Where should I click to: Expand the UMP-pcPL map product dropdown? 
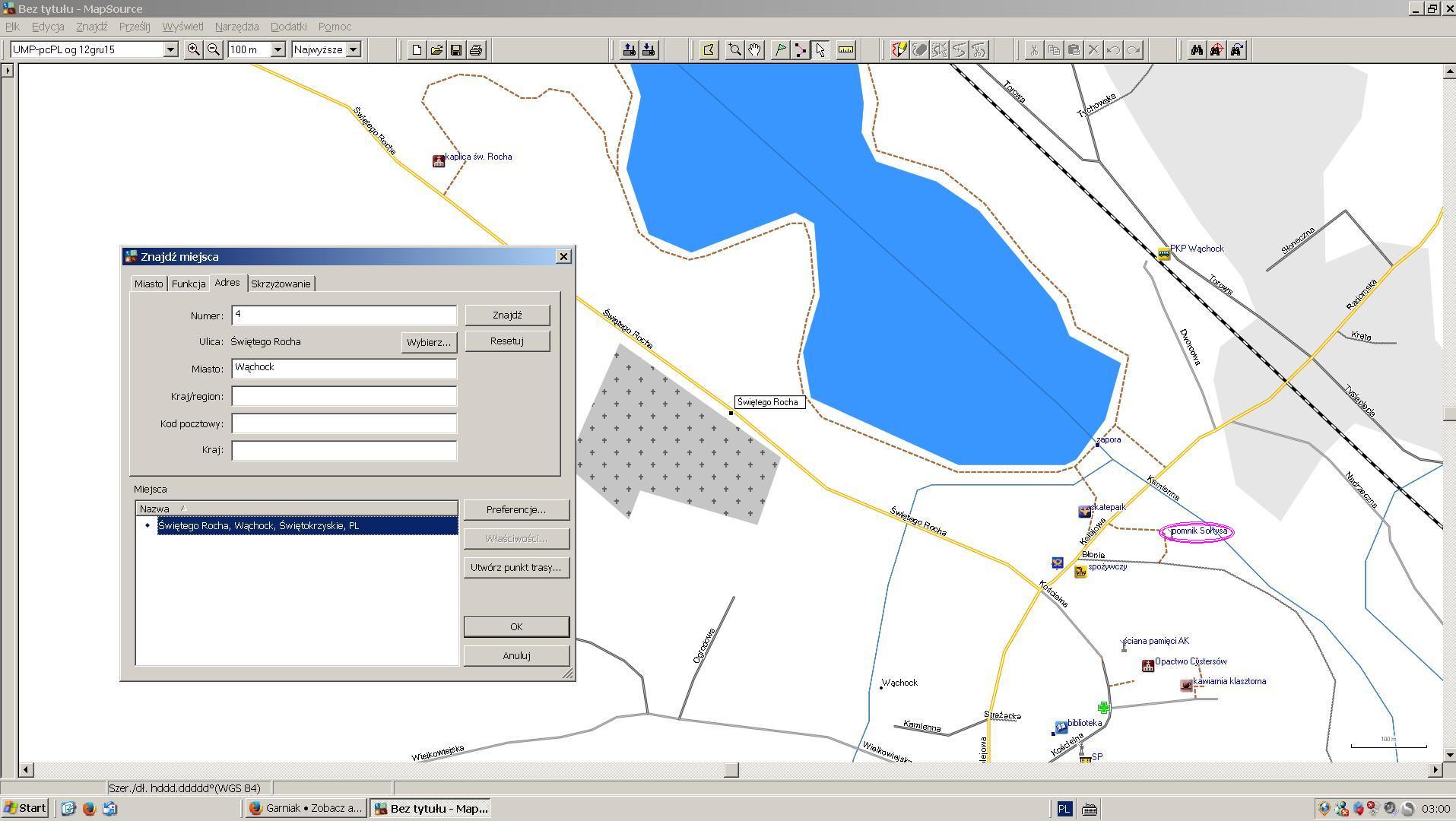tap(170, 49)
